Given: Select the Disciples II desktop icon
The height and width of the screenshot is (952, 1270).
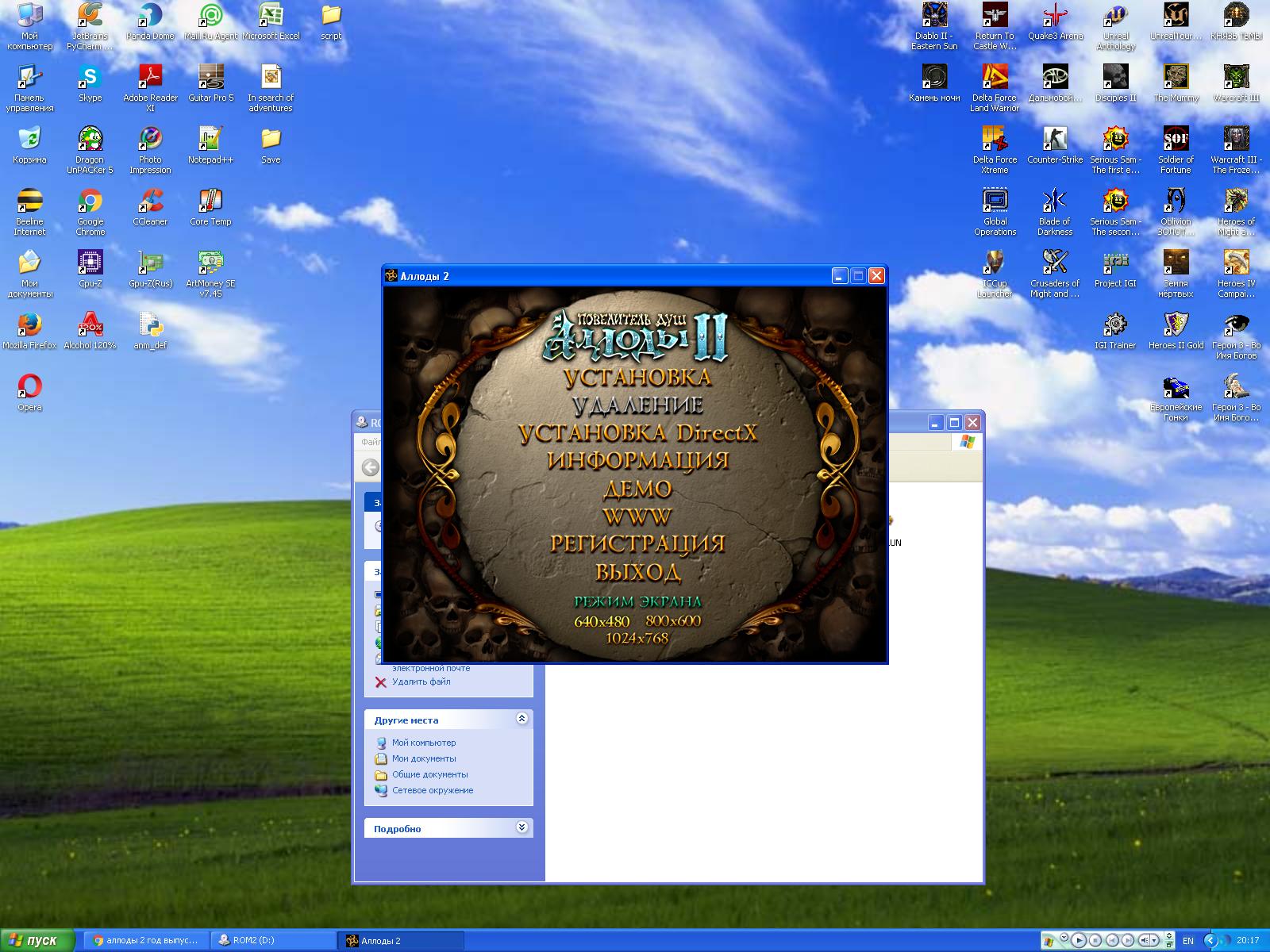Looking at the screenshot, I should (1115, 84).
